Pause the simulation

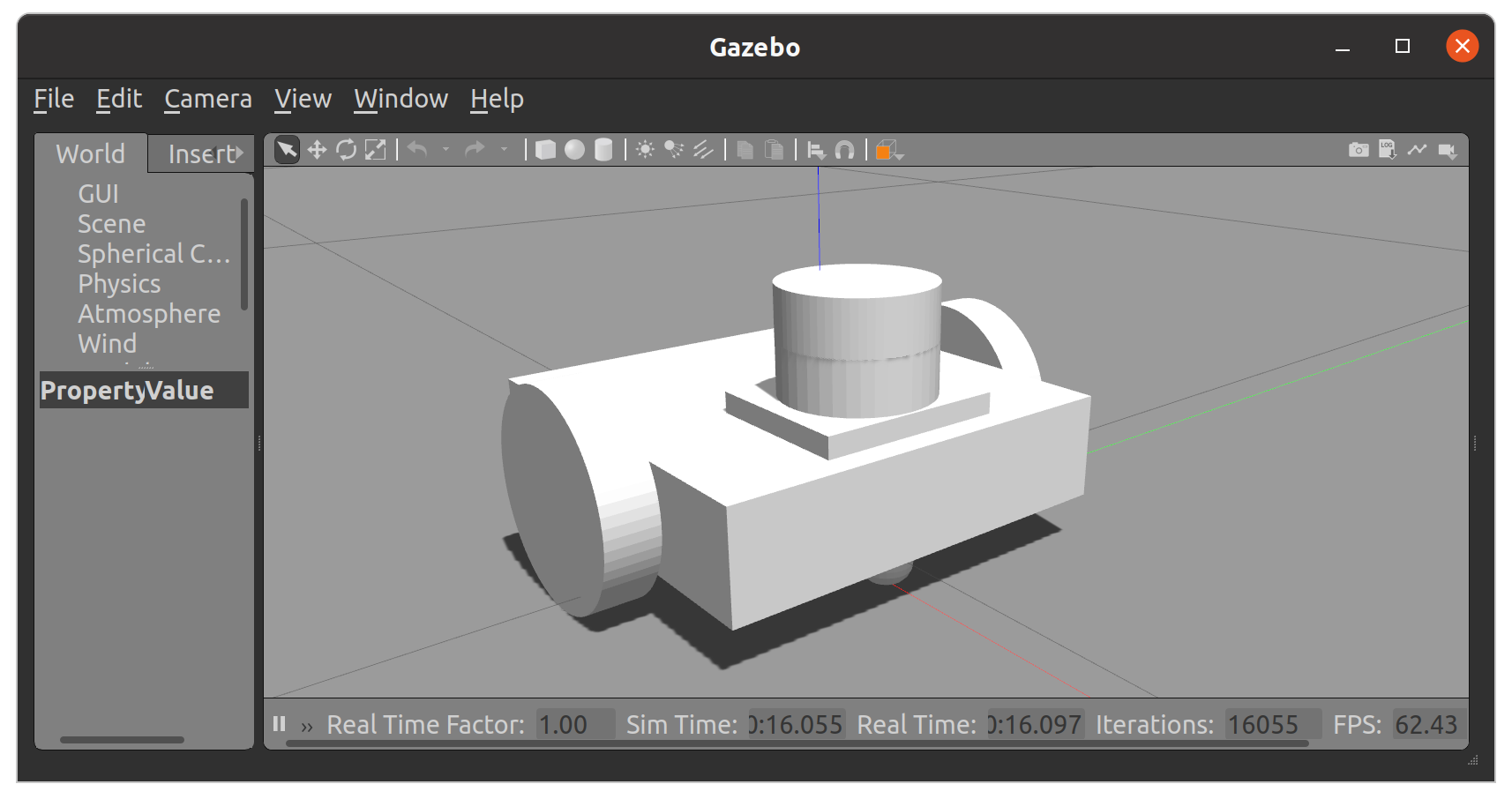(280, 724)
